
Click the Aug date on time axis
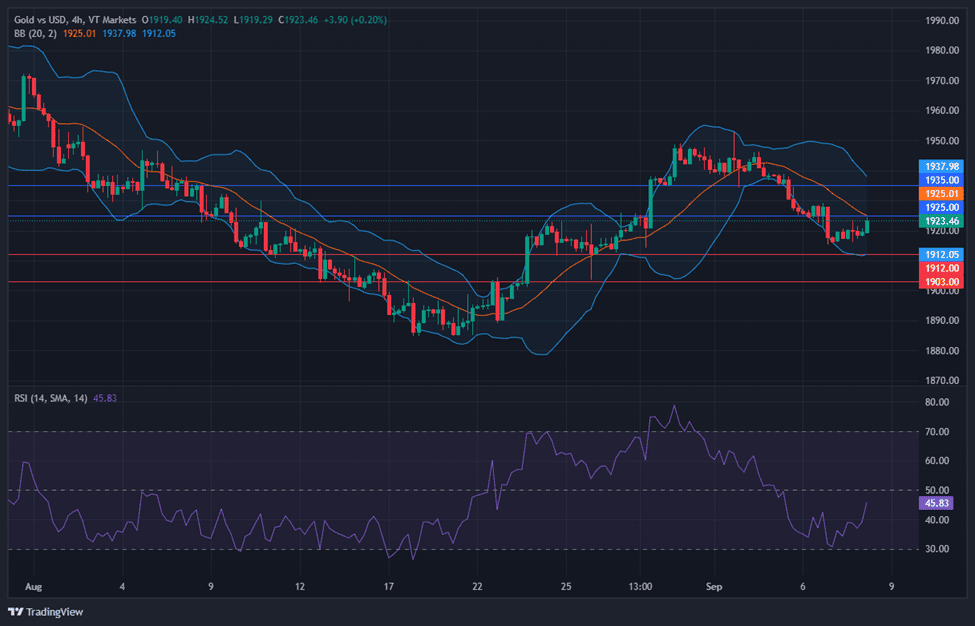[x=31, y=586]
